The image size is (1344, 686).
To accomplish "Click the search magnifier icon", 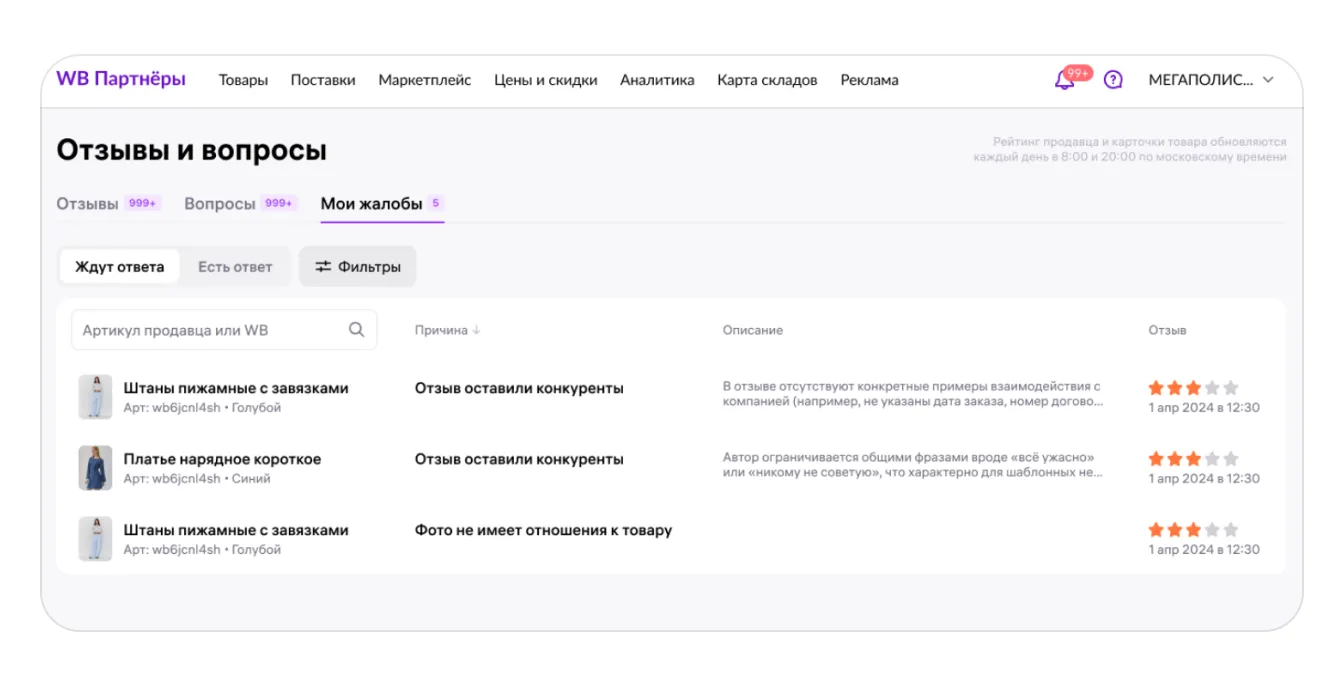I will click(x=356, y=330).
